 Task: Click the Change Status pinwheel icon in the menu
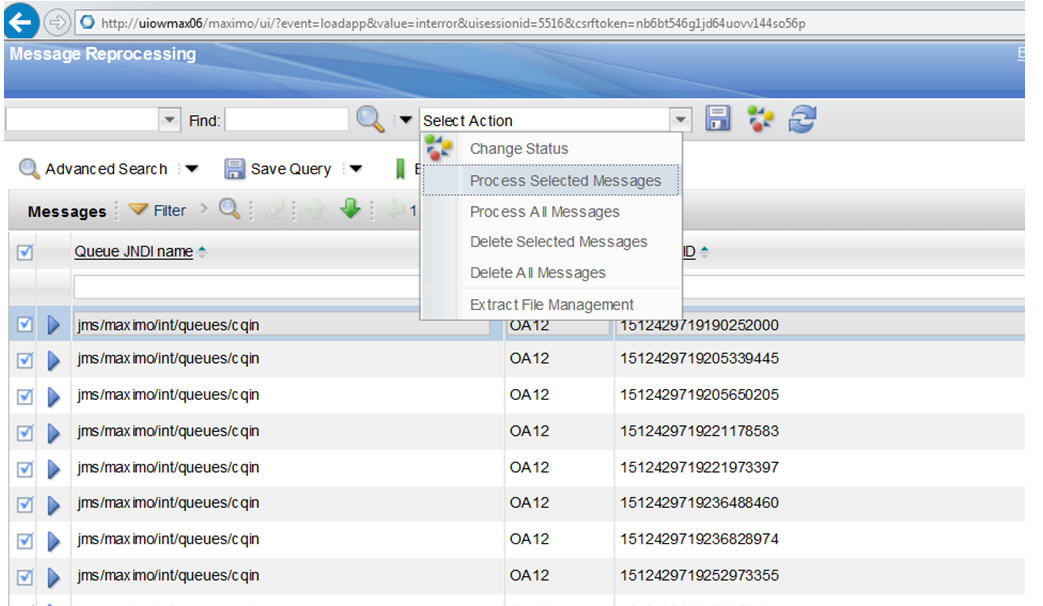pyautogui.click(x=437, y=147)
